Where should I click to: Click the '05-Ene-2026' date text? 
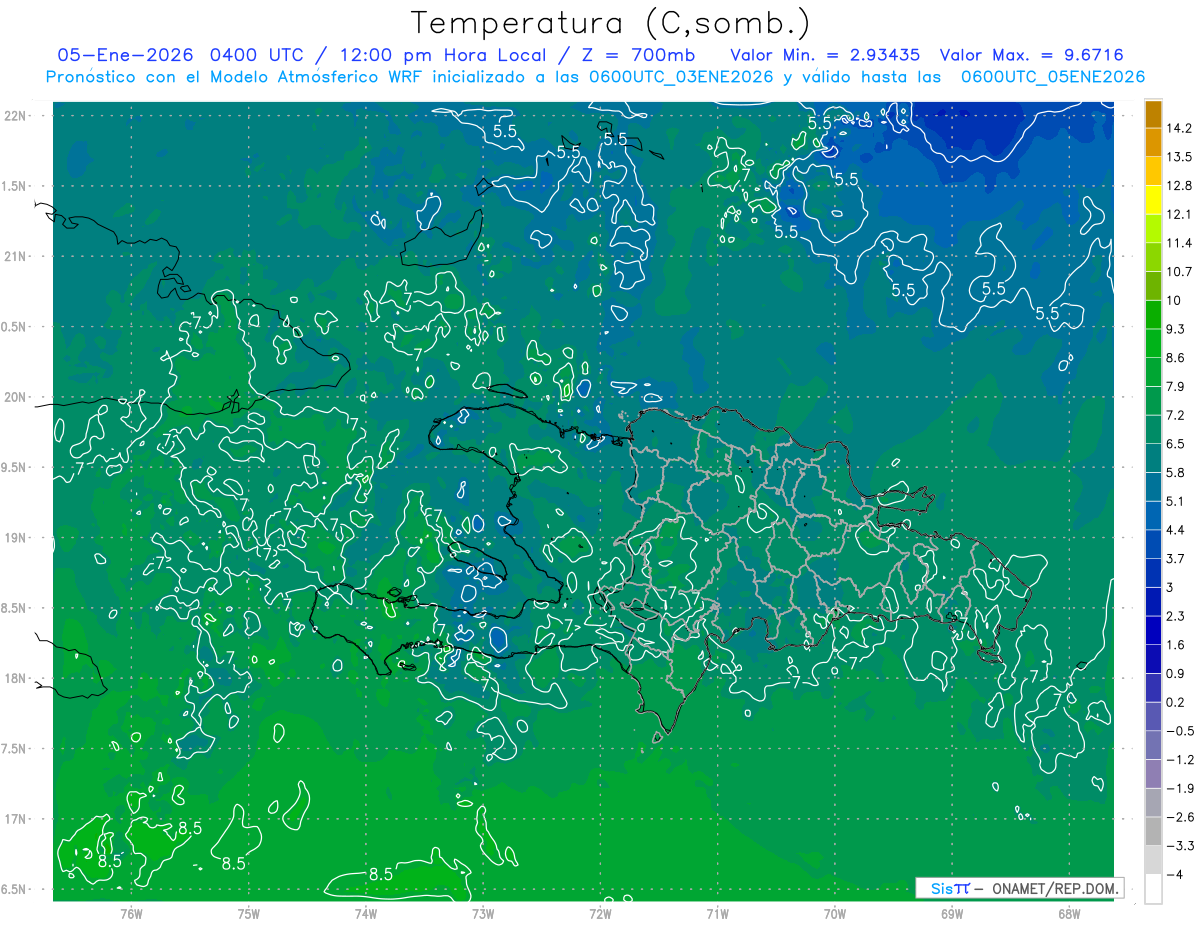tap(124, 54)
